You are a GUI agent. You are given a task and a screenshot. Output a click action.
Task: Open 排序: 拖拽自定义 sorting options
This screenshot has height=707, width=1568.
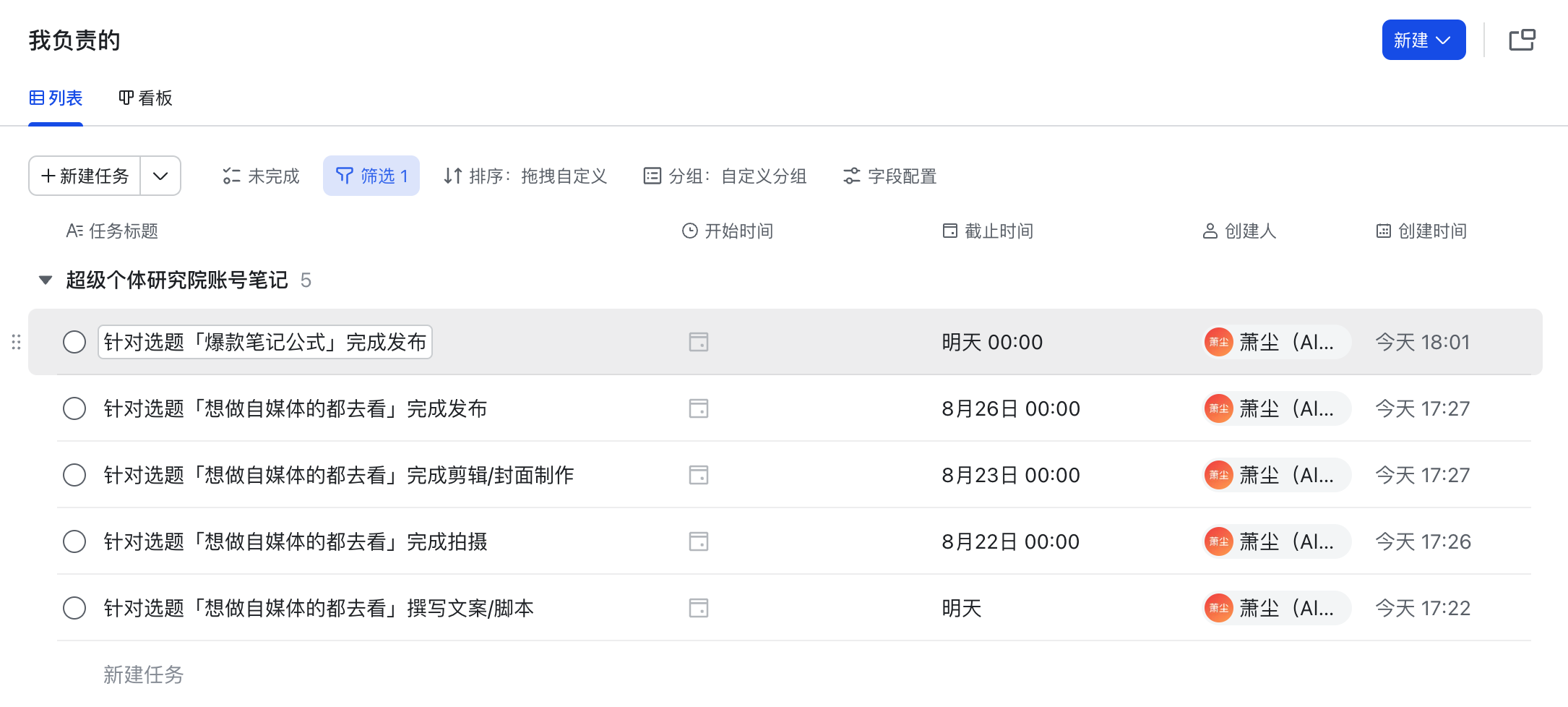point(525,176)
